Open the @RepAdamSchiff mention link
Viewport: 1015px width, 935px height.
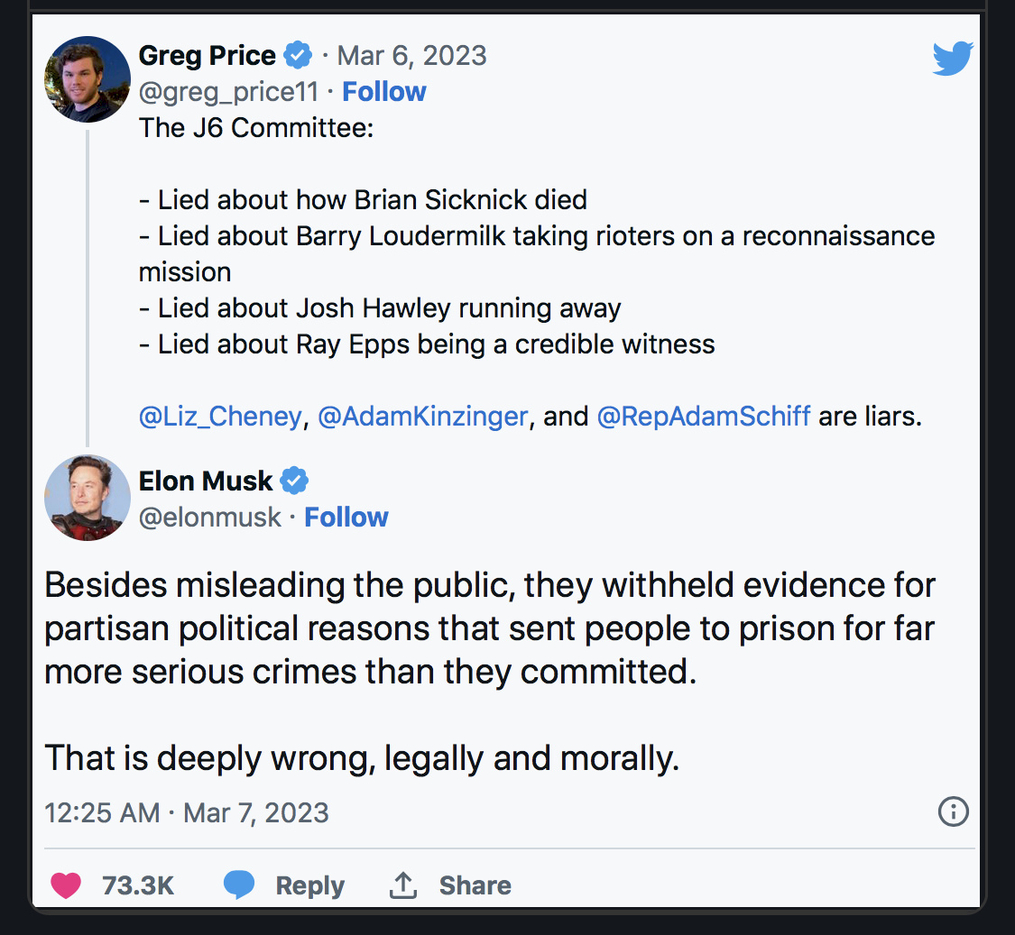pyautogui.click(x=703, y=416)
